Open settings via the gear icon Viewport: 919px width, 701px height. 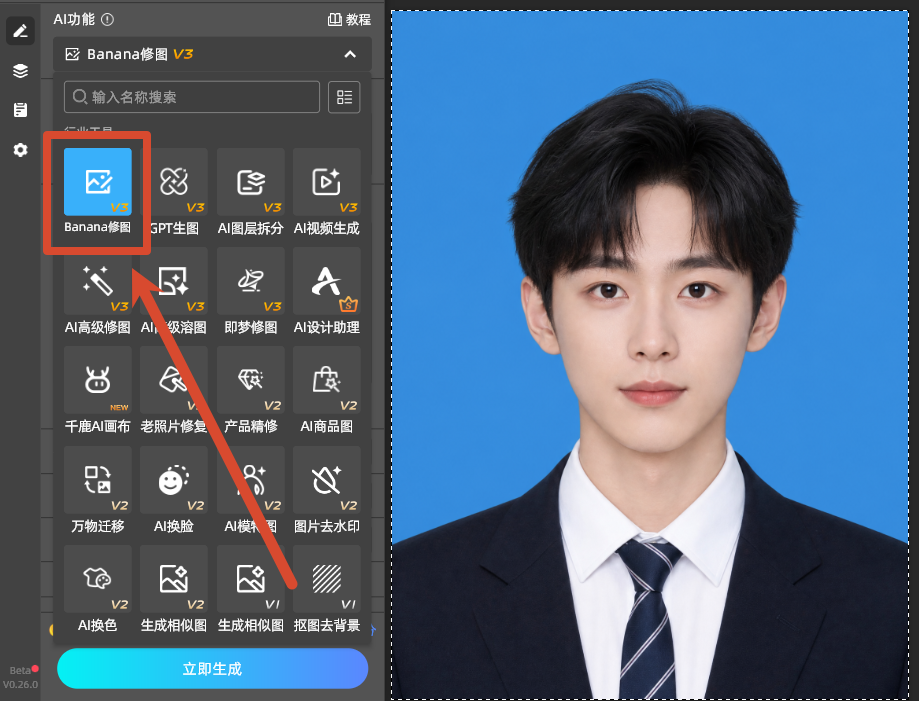coord(21,150)
